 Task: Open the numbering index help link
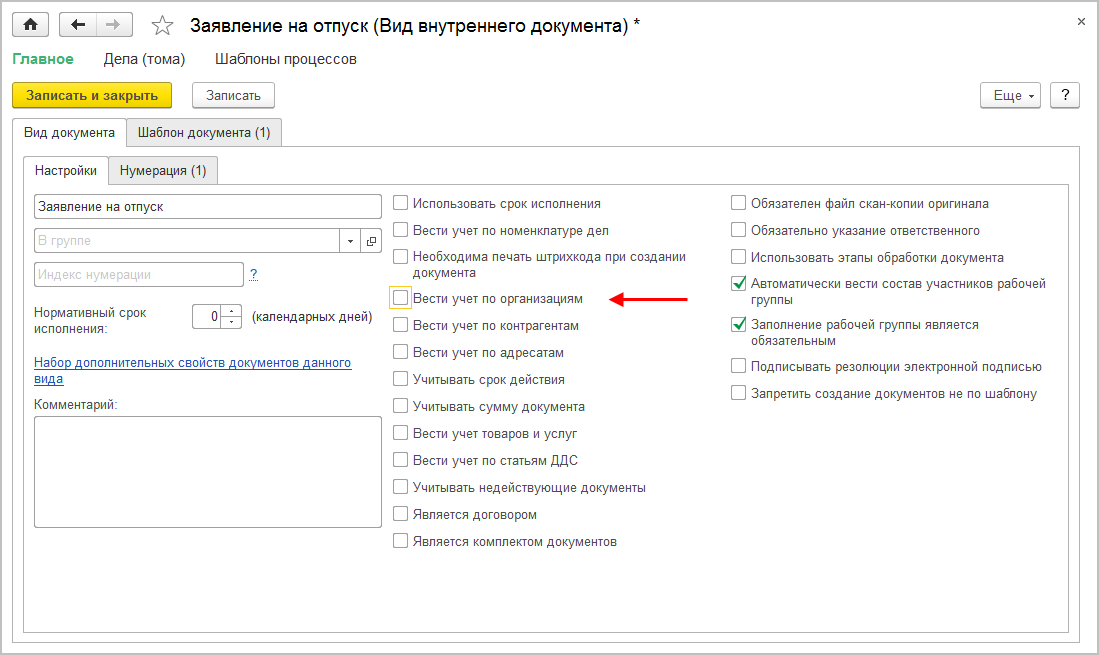tap(254, 274)
